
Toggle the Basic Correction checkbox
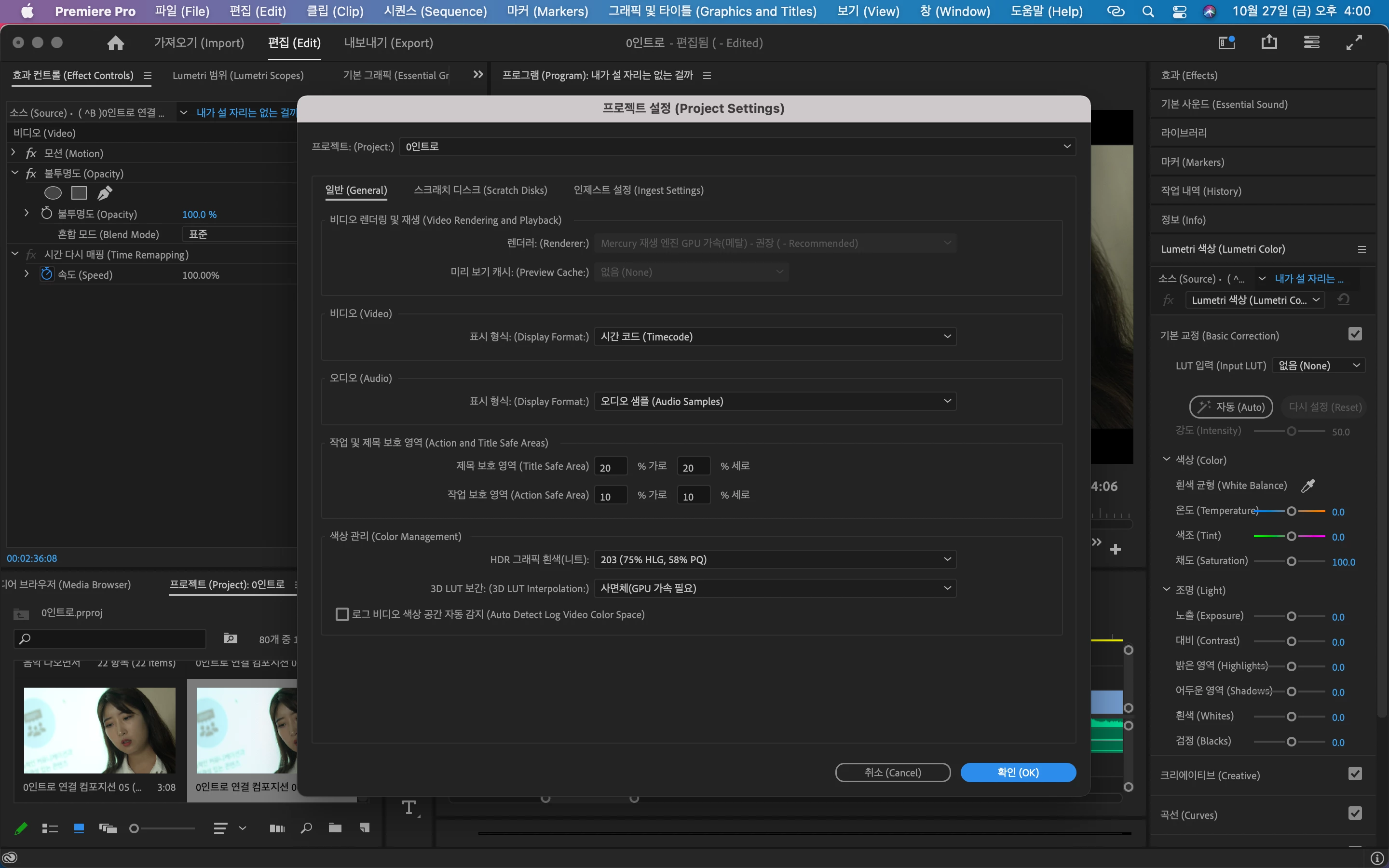(x=1355, y=334)
